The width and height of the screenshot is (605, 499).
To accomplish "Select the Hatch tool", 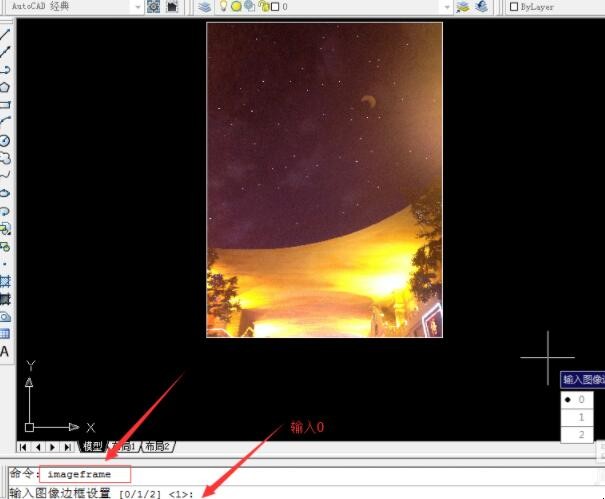I will point(5,282).
